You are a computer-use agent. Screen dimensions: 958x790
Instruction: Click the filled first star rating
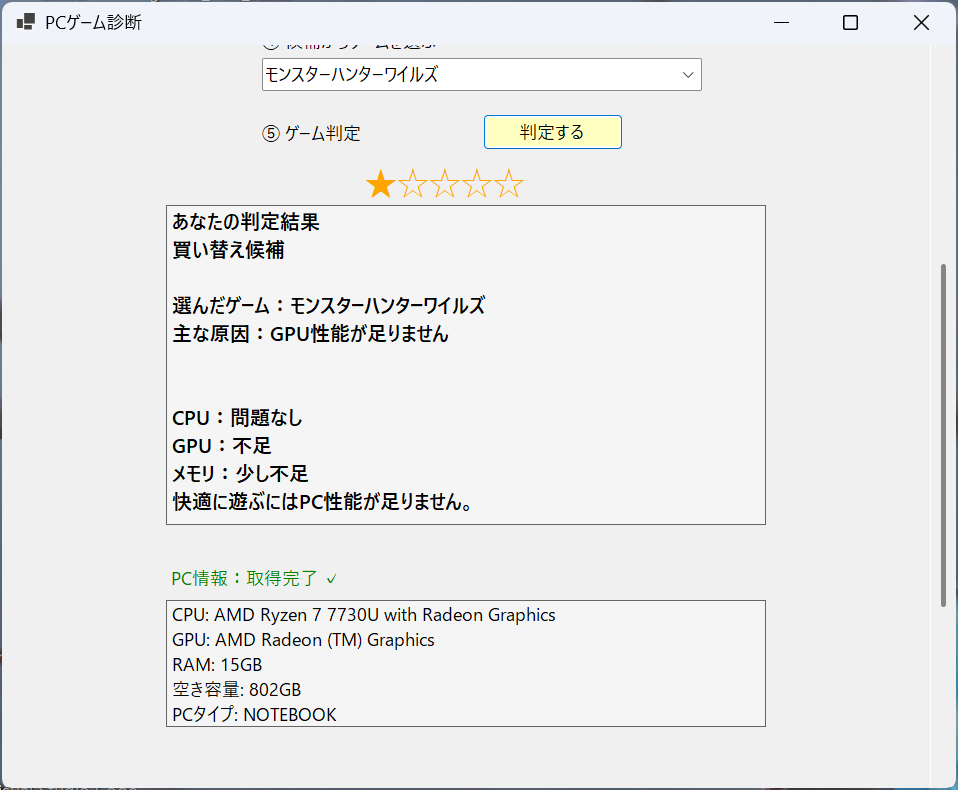[380, 184]
